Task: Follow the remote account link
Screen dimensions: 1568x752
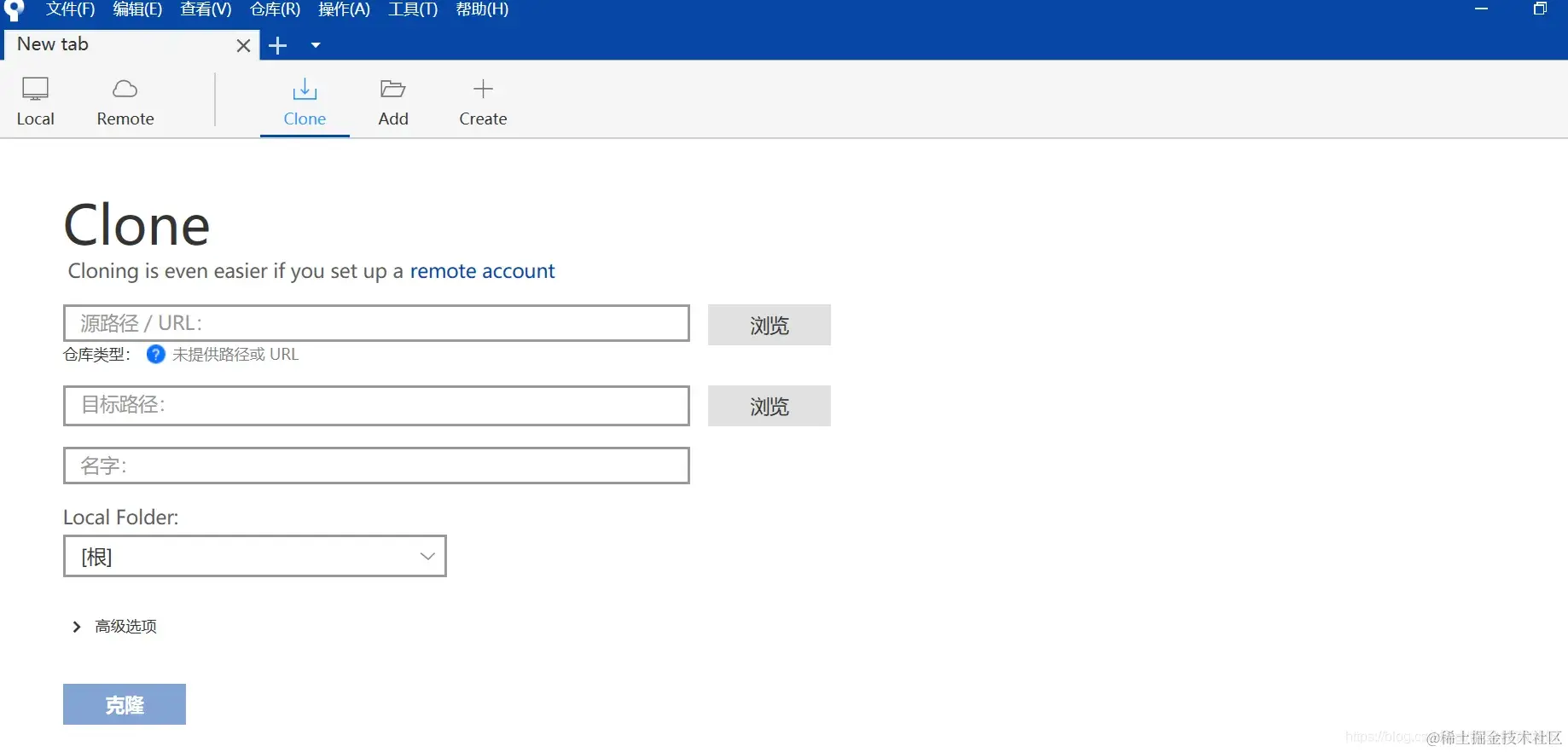Action: click(x=482, y=271)
